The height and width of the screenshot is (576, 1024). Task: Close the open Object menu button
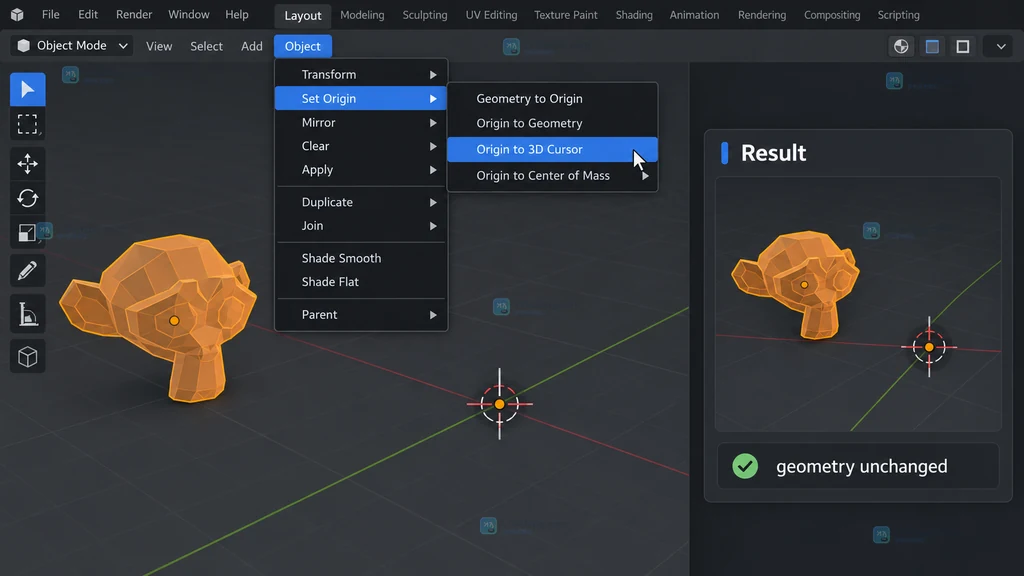click(x=303, y=46)
